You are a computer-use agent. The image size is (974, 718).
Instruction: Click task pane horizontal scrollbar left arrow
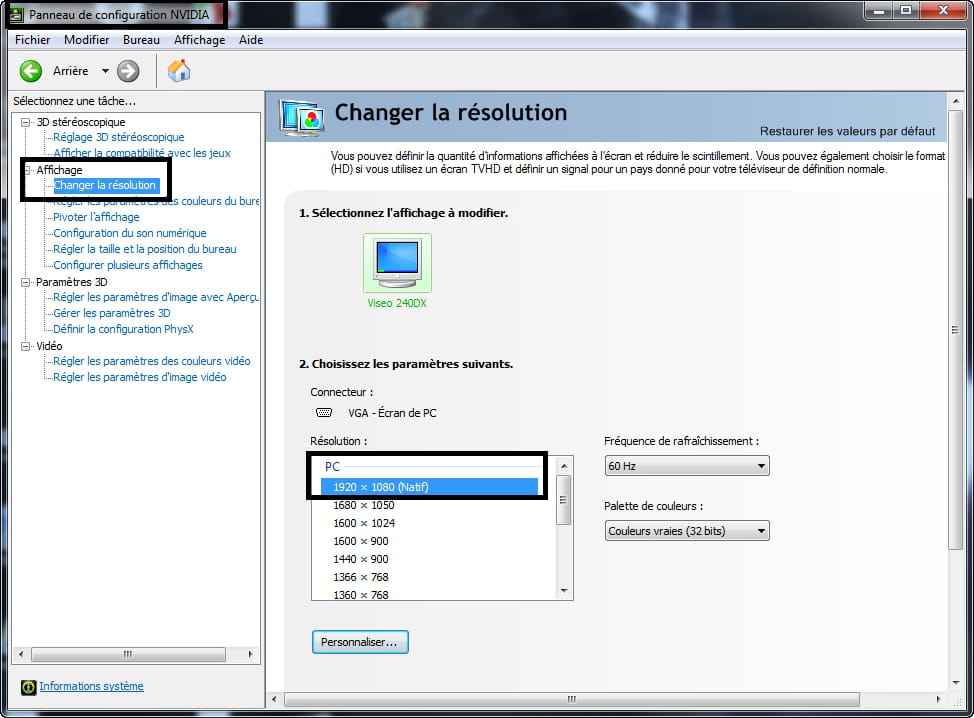21,654
